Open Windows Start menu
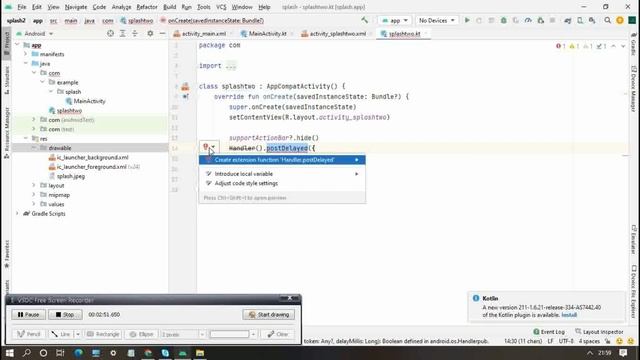 coord(9,353)
